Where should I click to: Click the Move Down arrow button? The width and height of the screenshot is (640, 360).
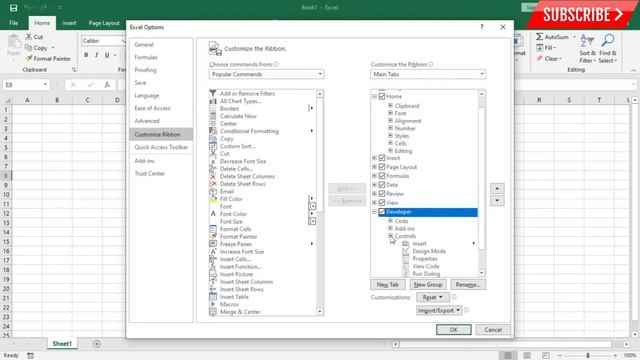pos(497,201)
